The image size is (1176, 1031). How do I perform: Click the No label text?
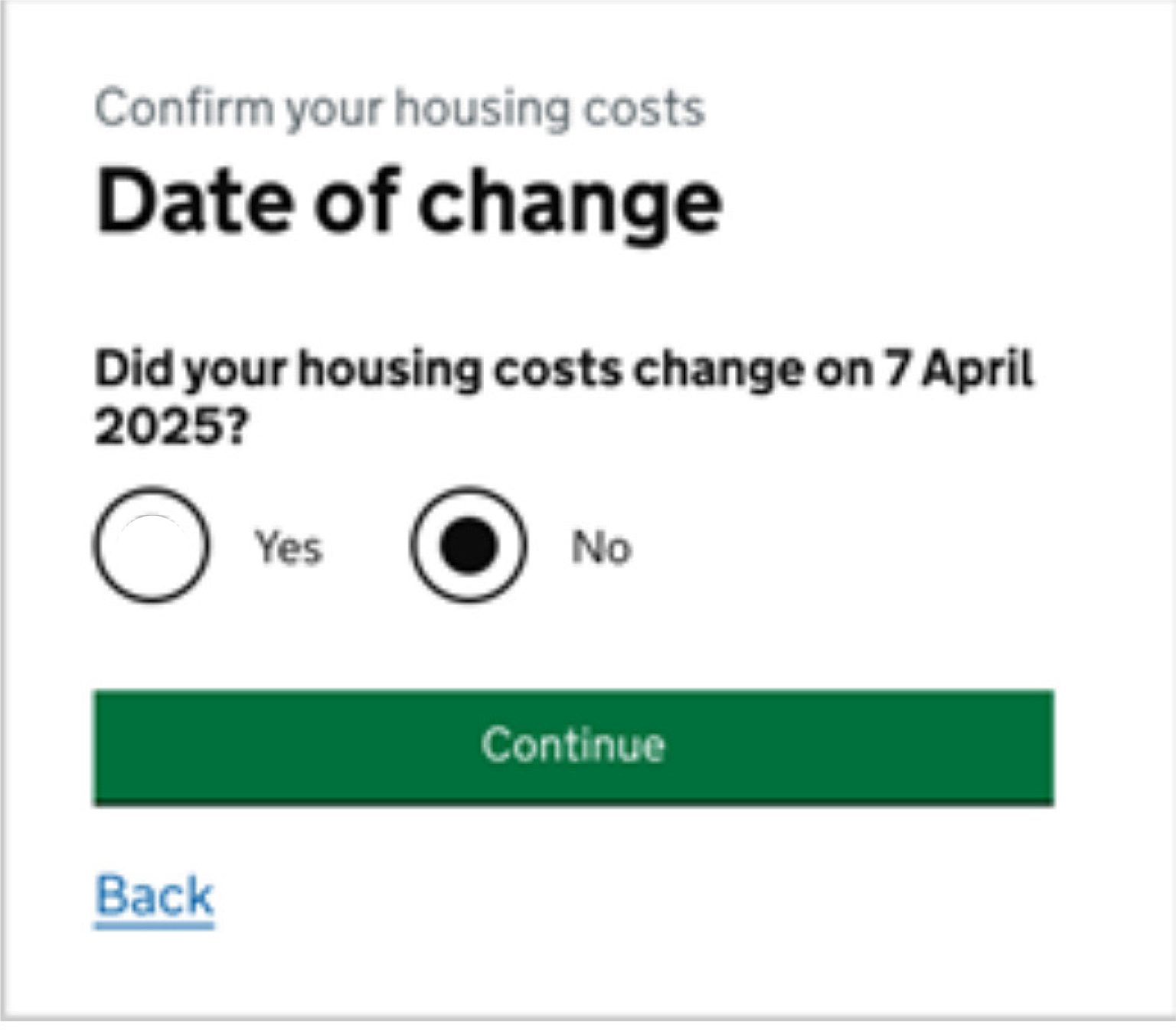(601, 546)
